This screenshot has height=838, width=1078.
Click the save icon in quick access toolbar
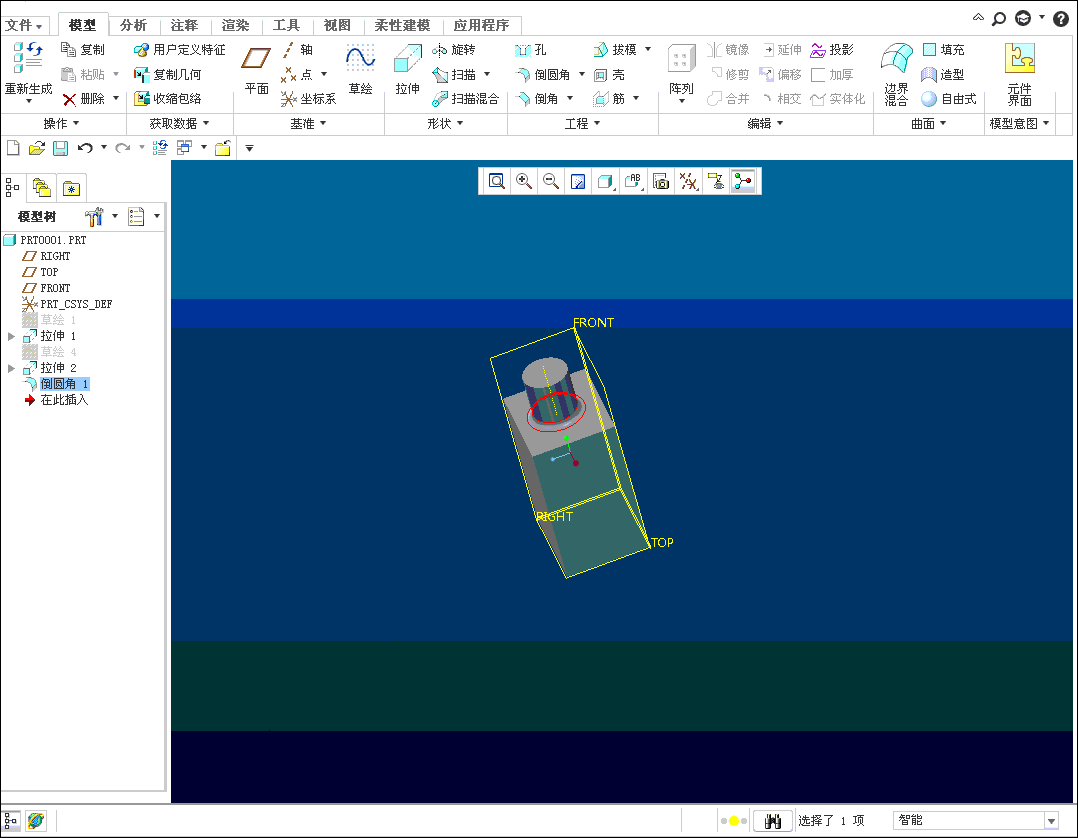pyautogui.click(x=60, y=148)
